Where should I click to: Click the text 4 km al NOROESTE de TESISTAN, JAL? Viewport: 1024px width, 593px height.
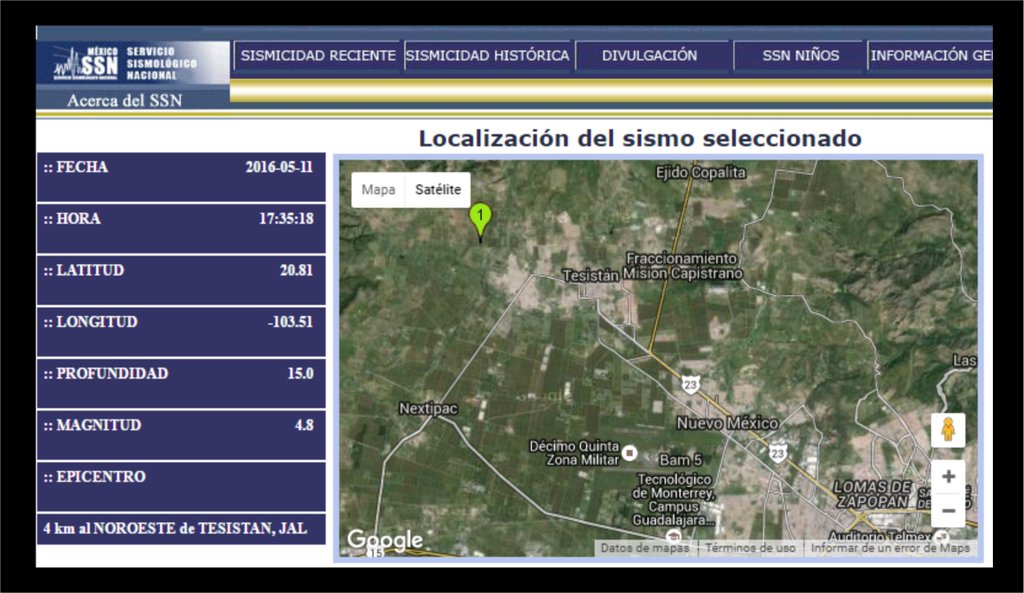[175, 528]
